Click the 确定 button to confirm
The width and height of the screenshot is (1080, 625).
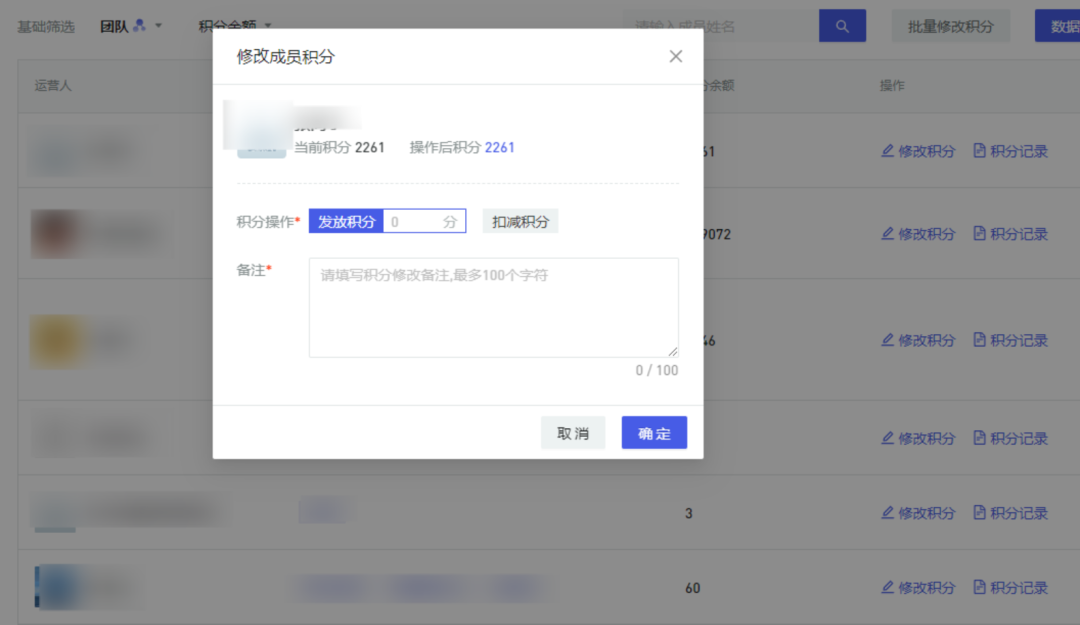click(654, 433)
